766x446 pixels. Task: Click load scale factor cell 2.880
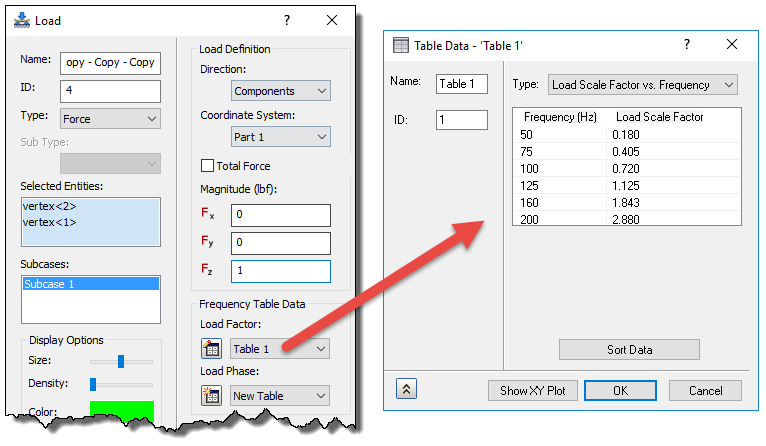point(674,218)
